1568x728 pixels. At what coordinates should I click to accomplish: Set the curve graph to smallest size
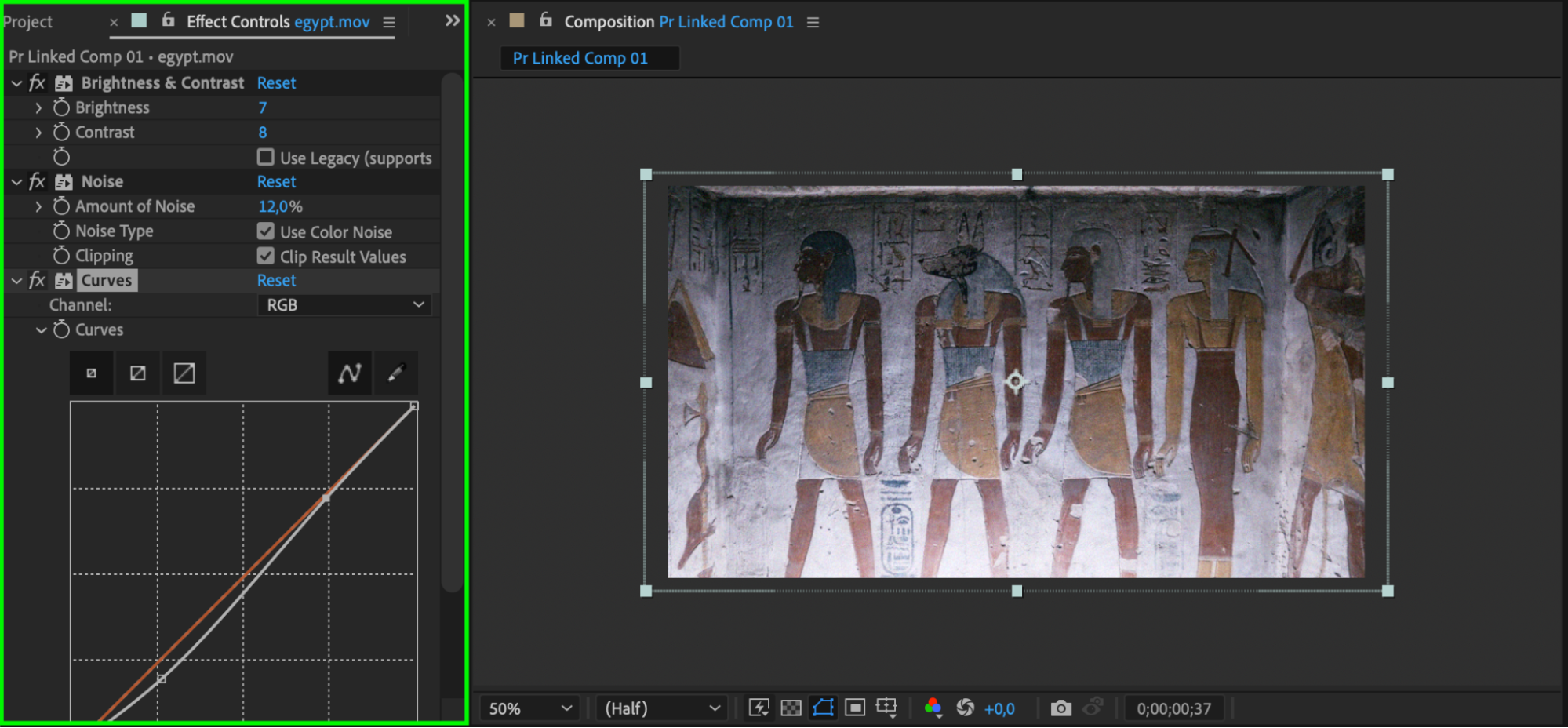[x=92, y=373]
